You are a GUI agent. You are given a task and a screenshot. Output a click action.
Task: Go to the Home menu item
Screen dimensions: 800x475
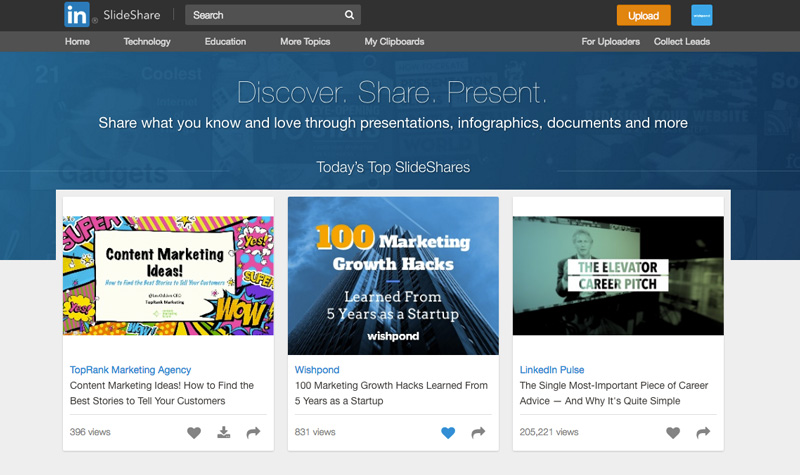[77, 41]
